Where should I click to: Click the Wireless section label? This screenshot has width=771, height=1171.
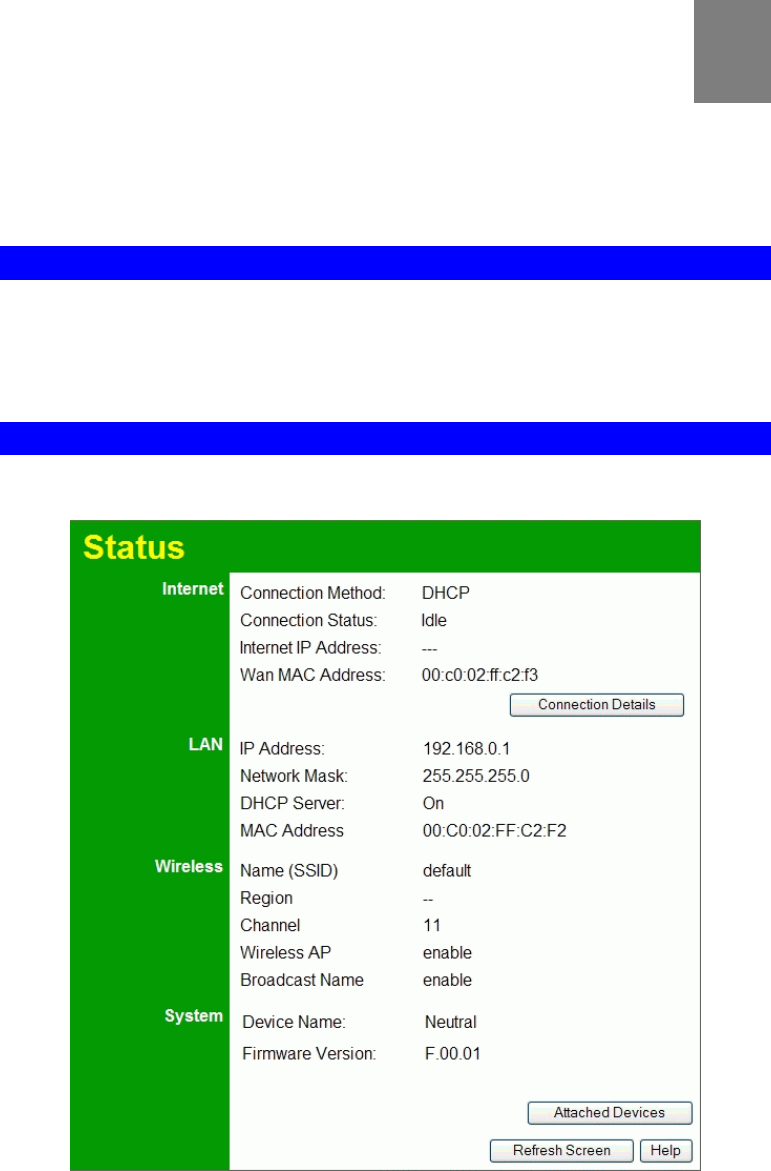[x=189, y=866]
